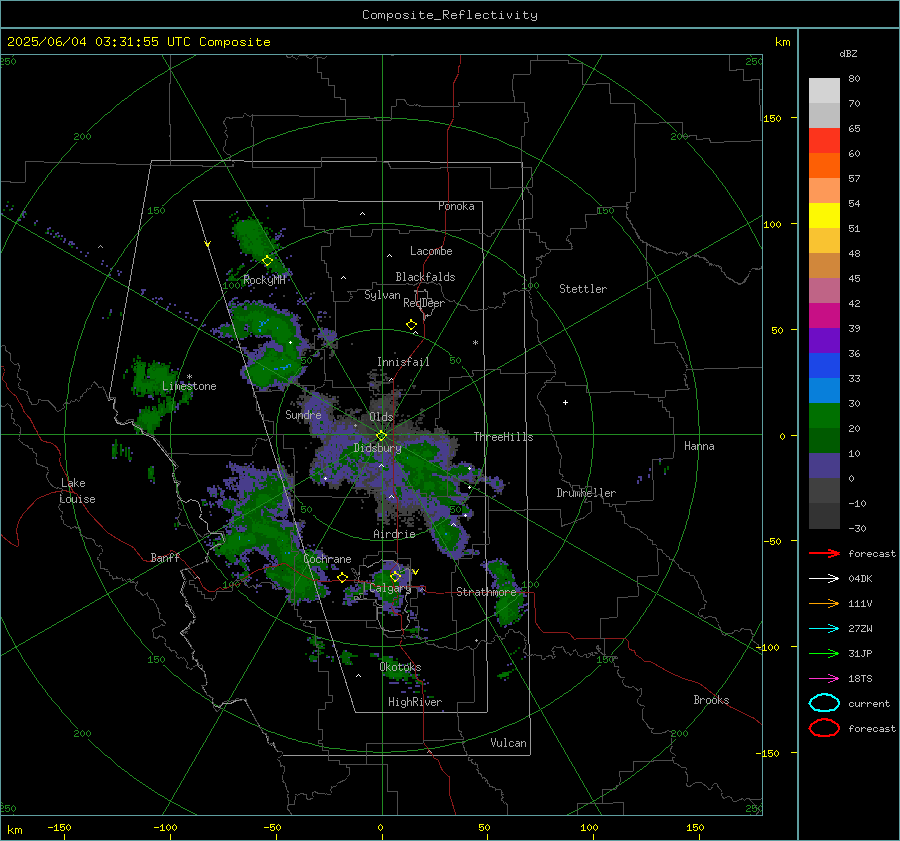Click the Cochrane label

(327, 559)
